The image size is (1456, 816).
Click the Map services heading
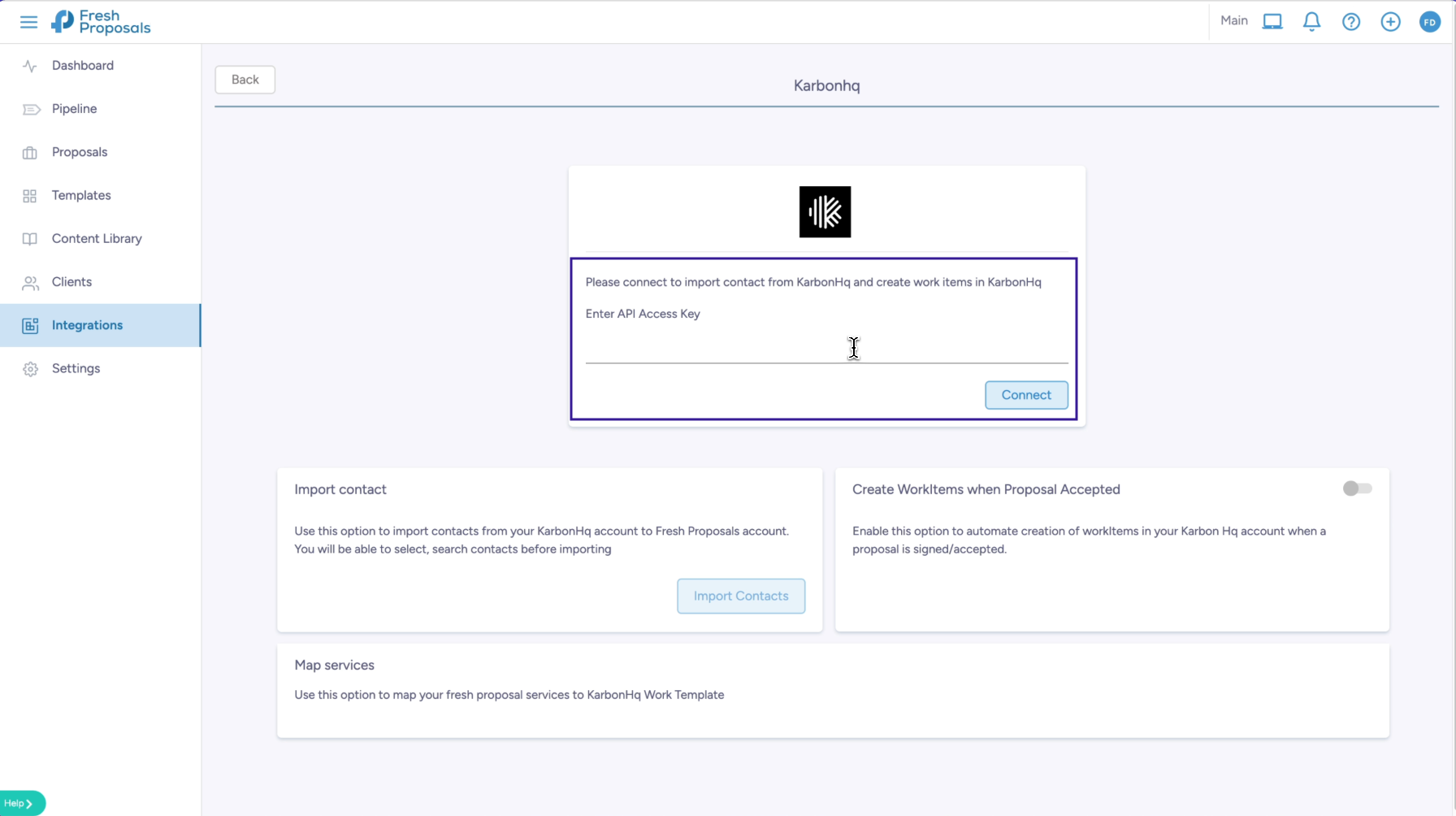click(x=334, y=665)
